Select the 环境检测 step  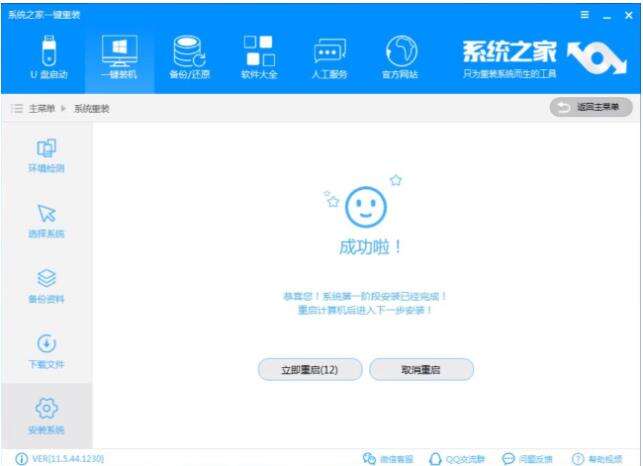coord(46,156)
